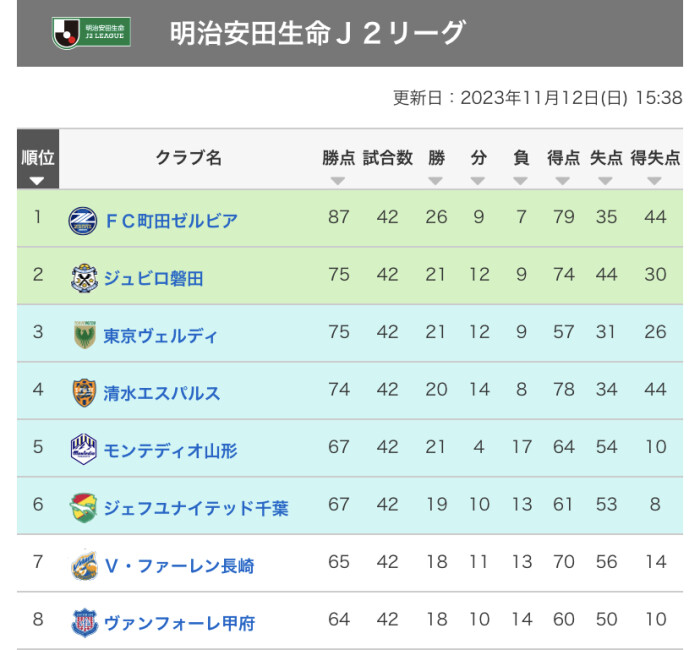Click Tokyo Verdy club crest icon
700x650 pixels.
[83, 335]
